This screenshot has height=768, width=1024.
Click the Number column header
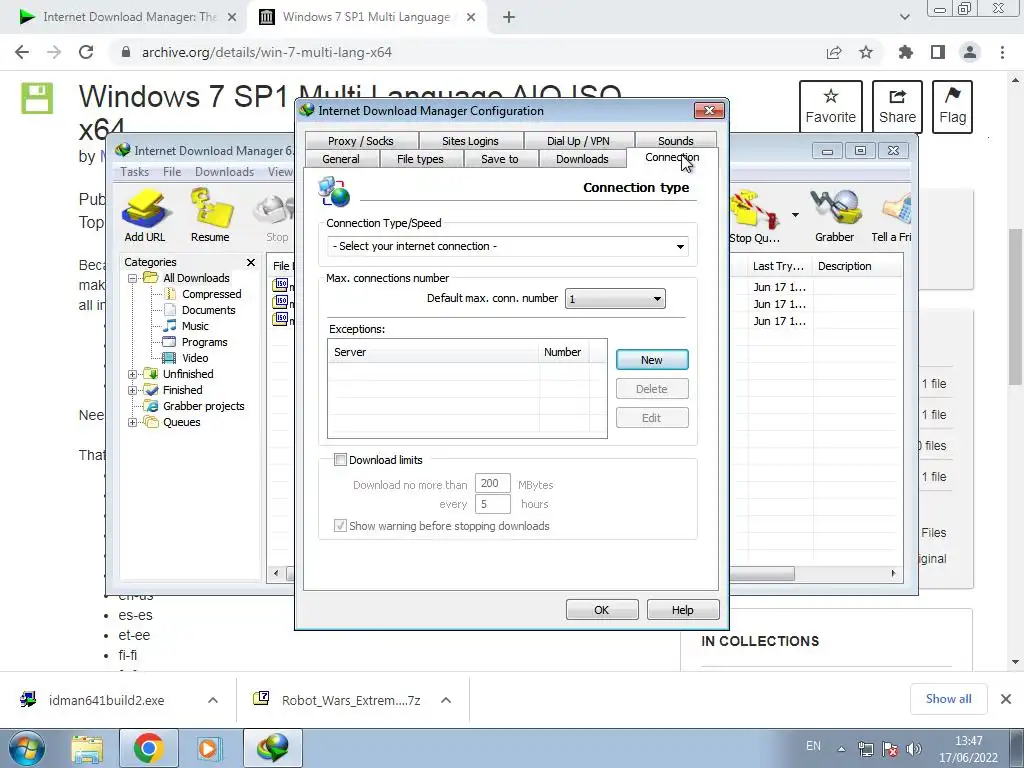[x=564, y=352]
